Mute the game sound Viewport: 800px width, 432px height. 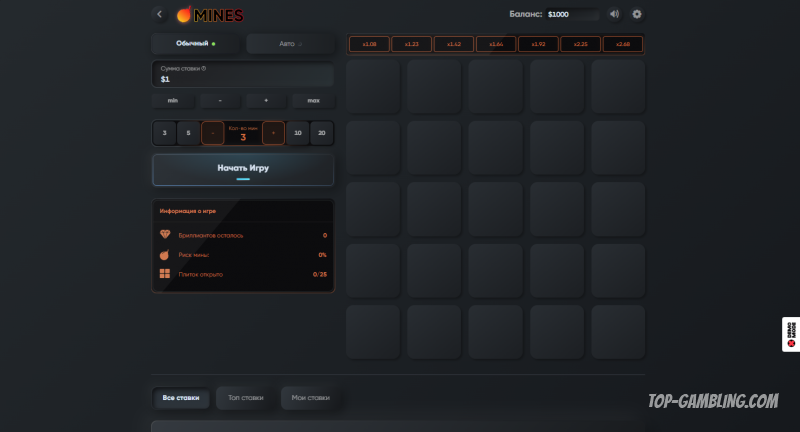click(614, 14)
